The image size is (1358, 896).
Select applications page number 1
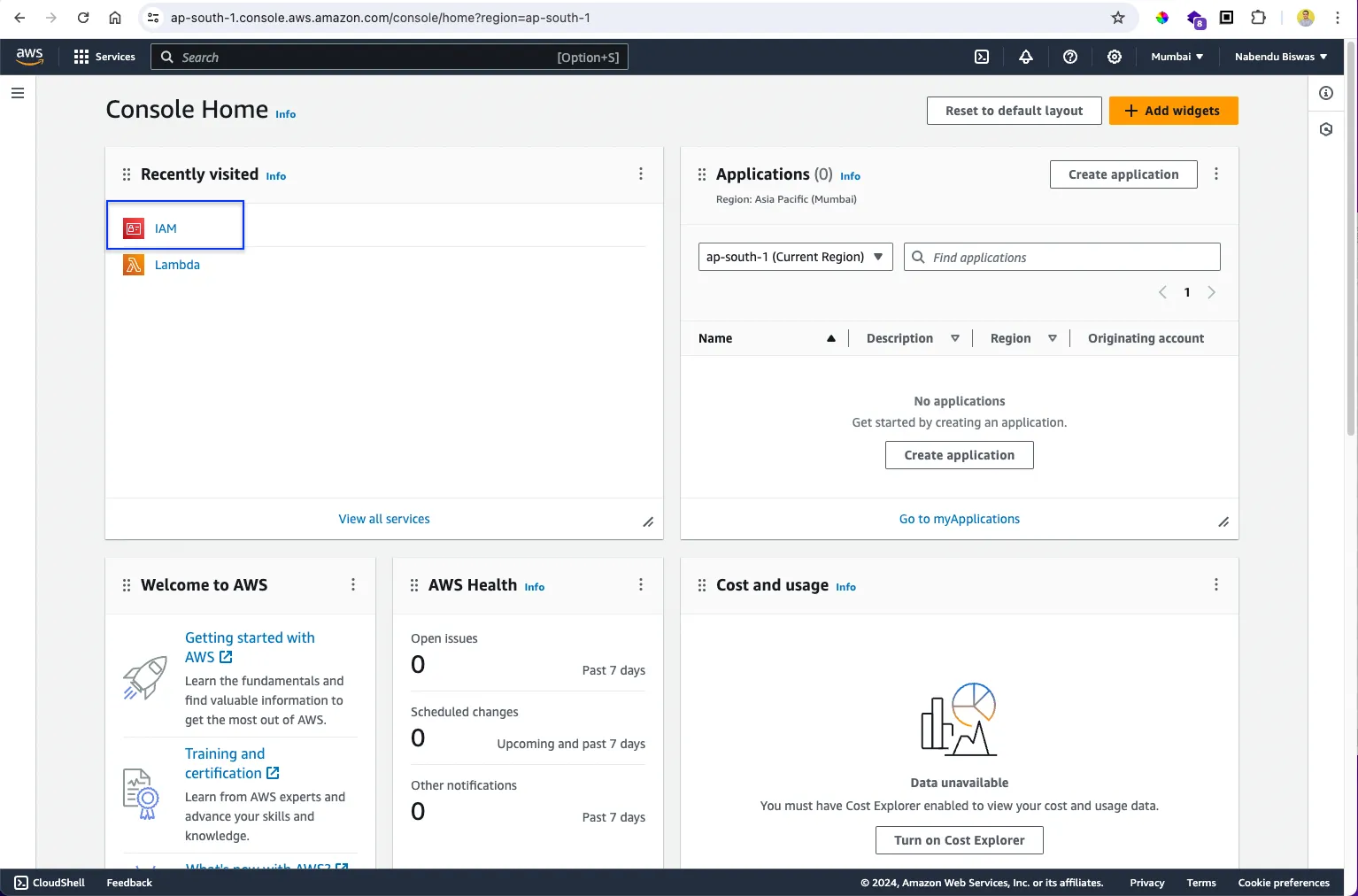pyautogui.click(x=1187, y=292)
